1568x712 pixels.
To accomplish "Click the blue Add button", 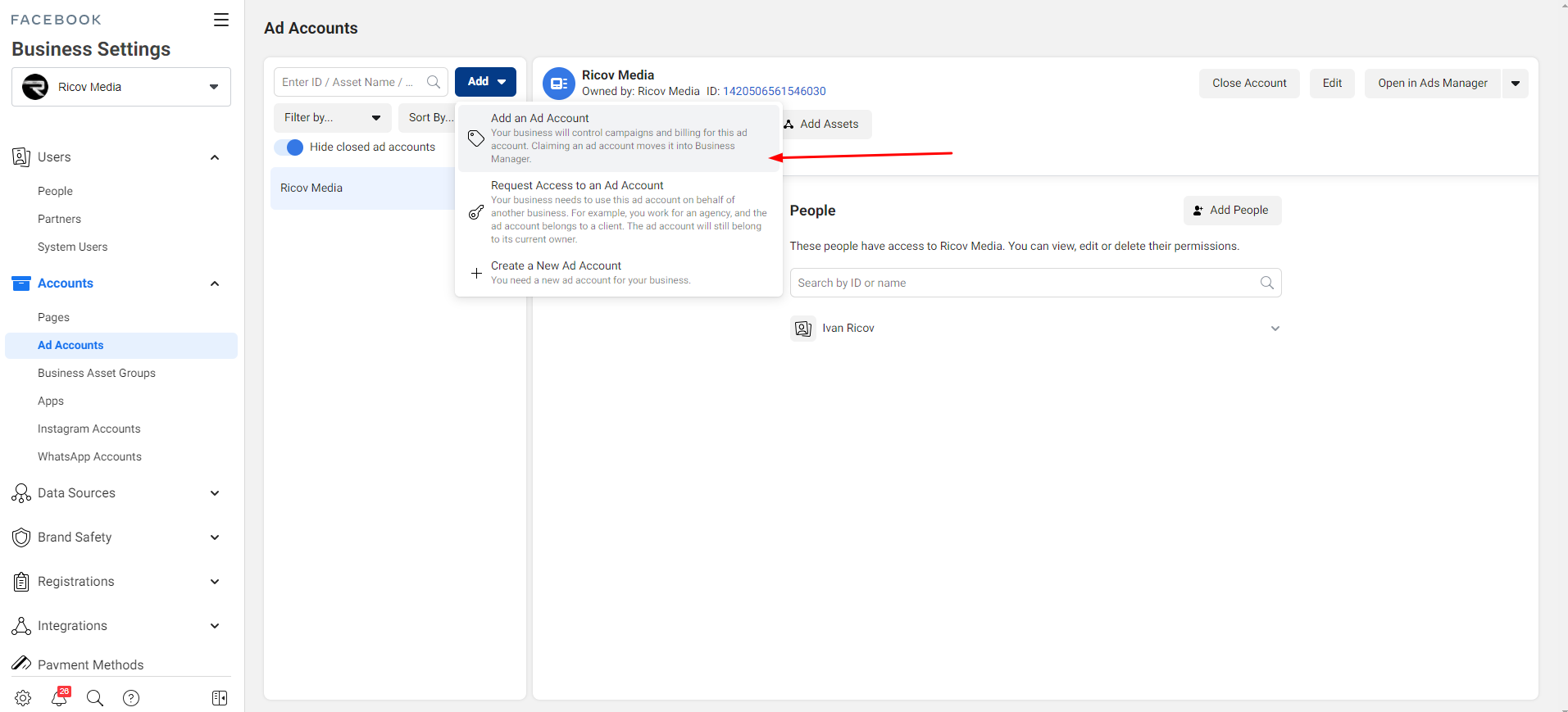I will pyautogui.click(x=486, y=82).
